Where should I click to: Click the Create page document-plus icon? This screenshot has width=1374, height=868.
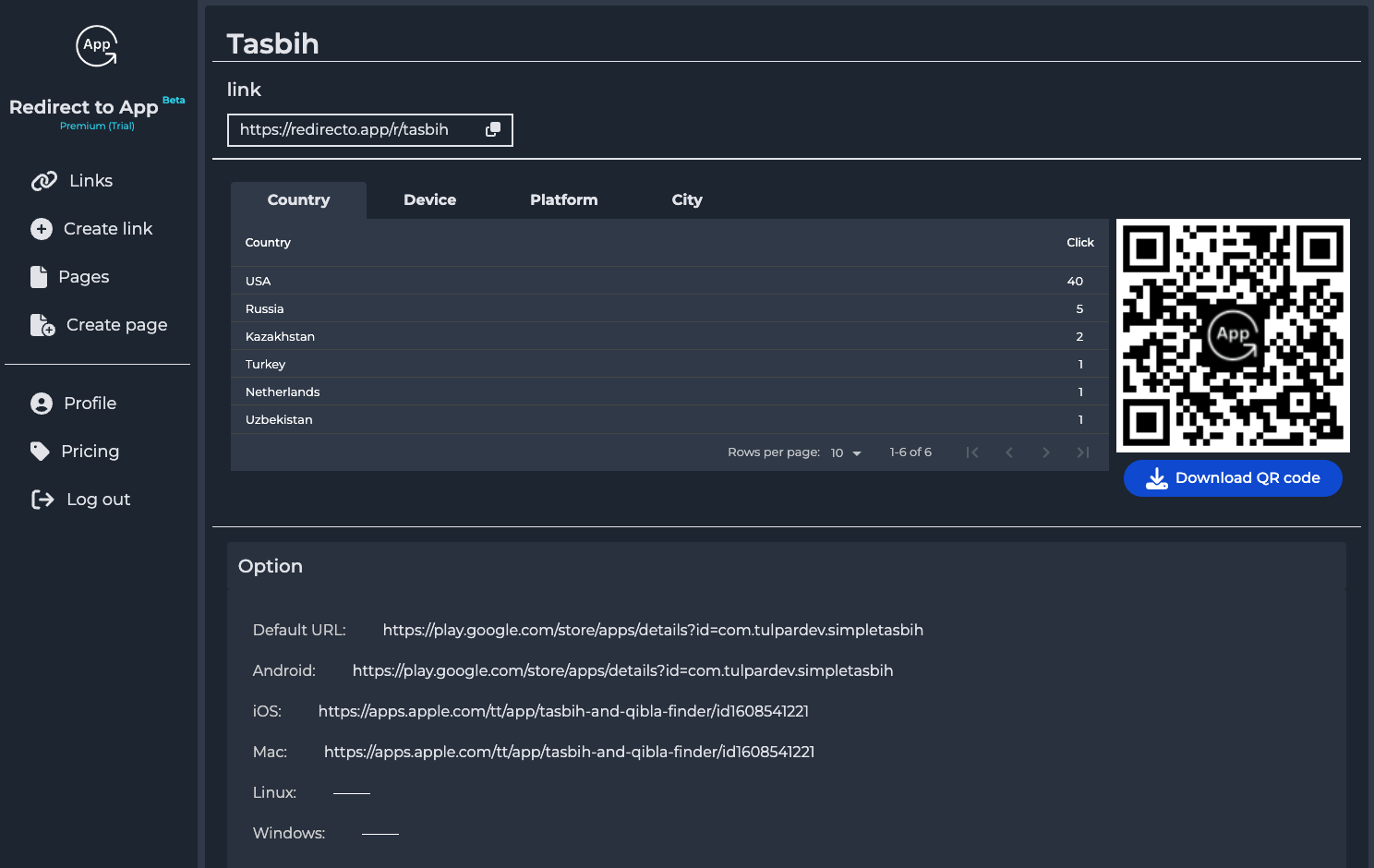pyautogui.click(x=42, y=325)
